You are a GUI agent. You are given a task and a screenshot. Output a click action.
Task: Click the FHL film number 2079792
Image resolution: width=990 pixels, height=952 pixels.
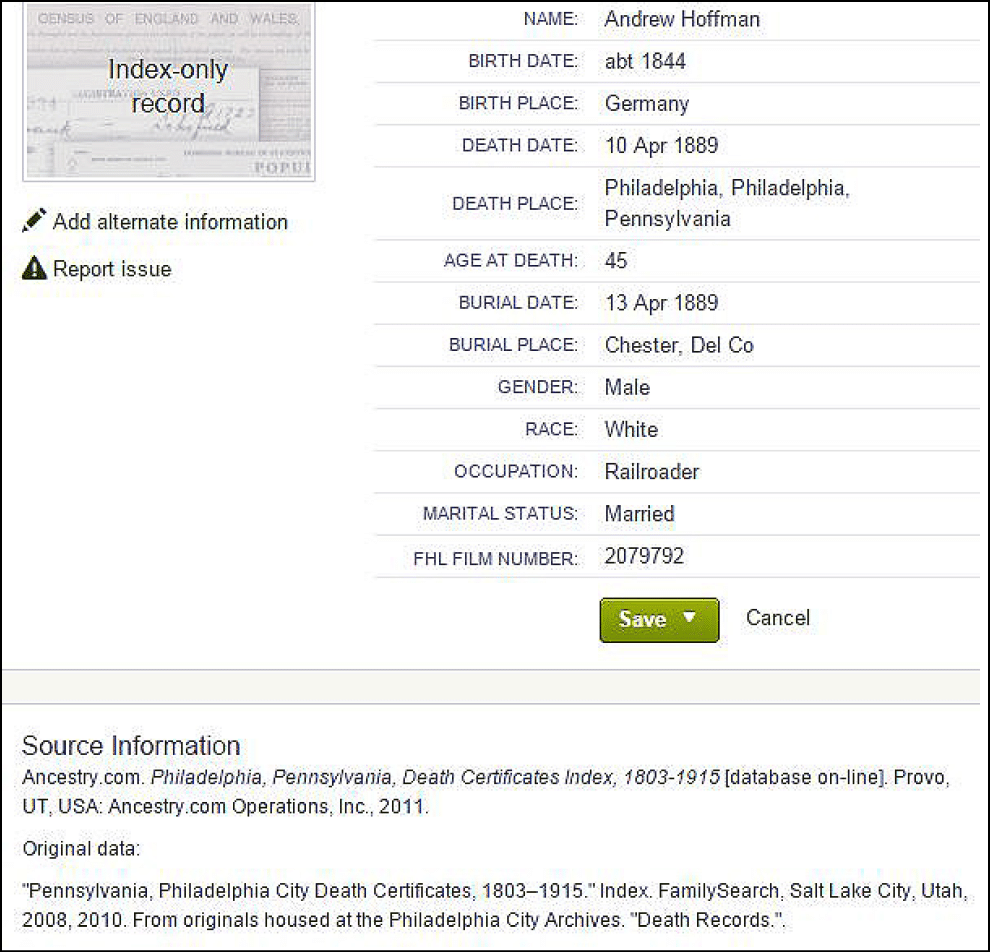click(x=644, y=556)
